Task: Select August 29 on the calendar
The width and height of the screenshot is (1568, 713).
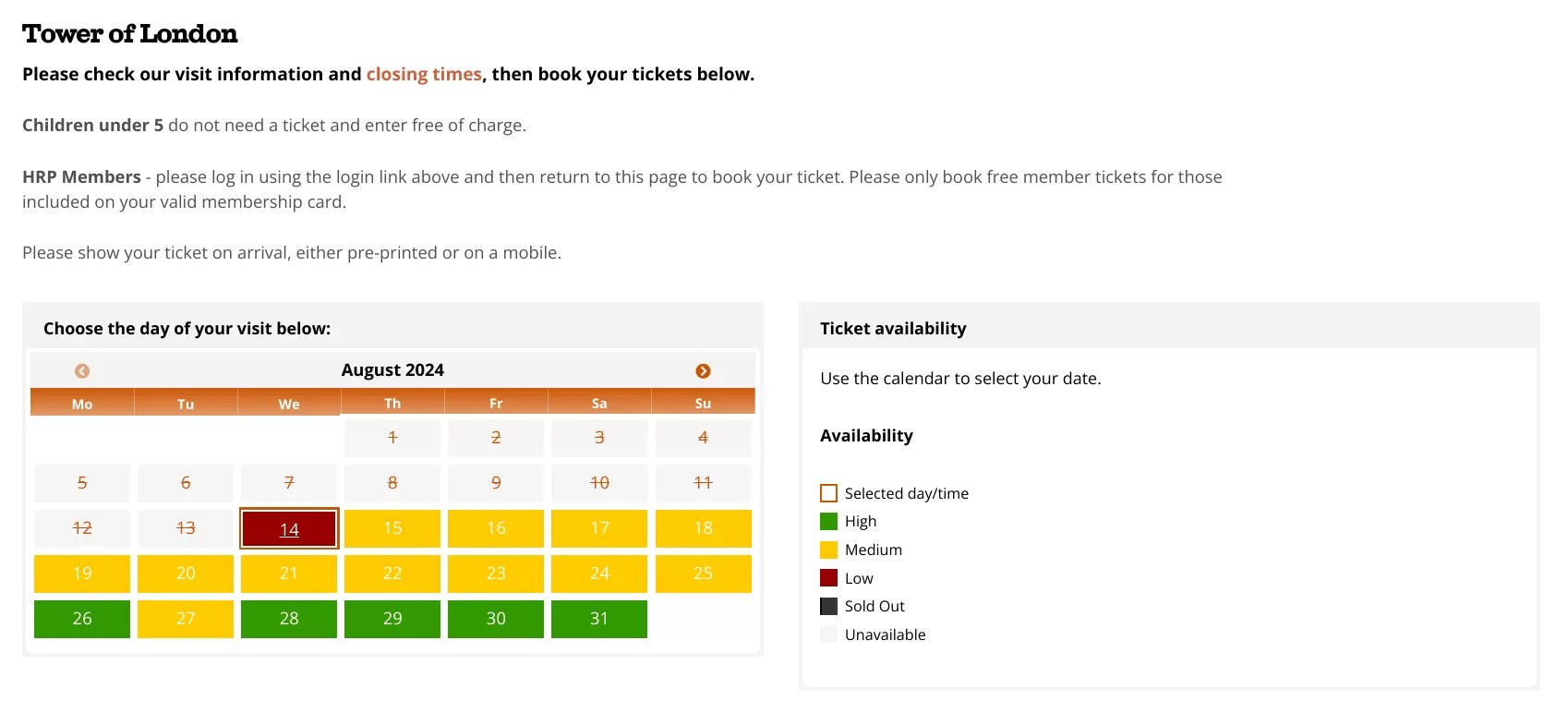Action: [392, 619]
